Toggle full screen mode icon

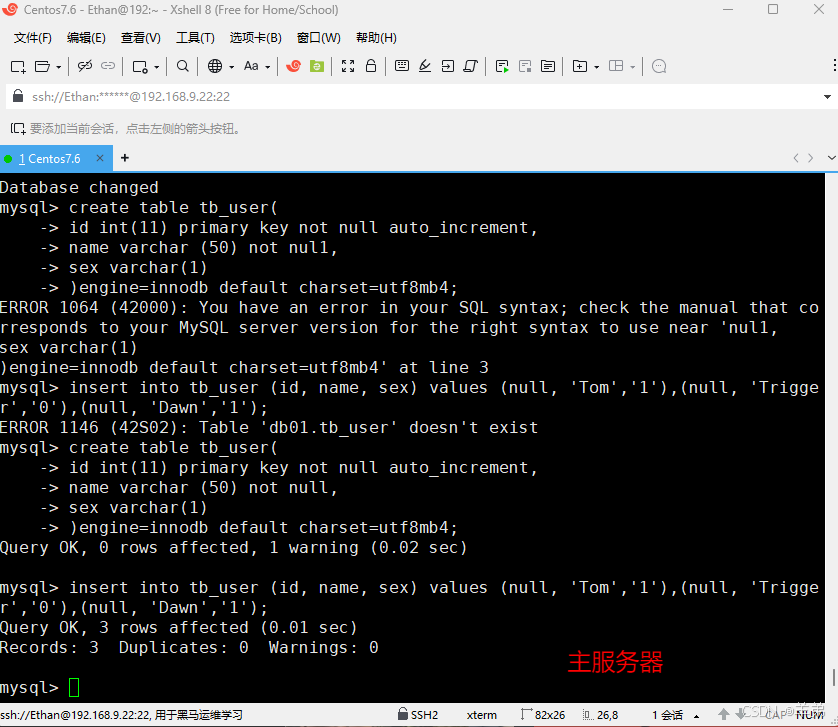point(348,66)
